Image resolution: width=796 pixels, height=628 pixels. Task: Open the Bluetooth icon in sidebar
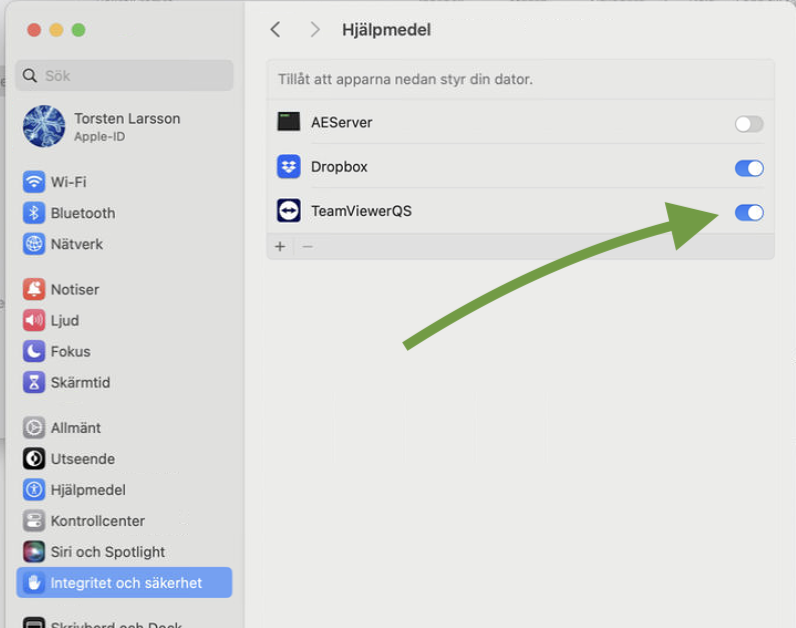click(x=34, y=213)
